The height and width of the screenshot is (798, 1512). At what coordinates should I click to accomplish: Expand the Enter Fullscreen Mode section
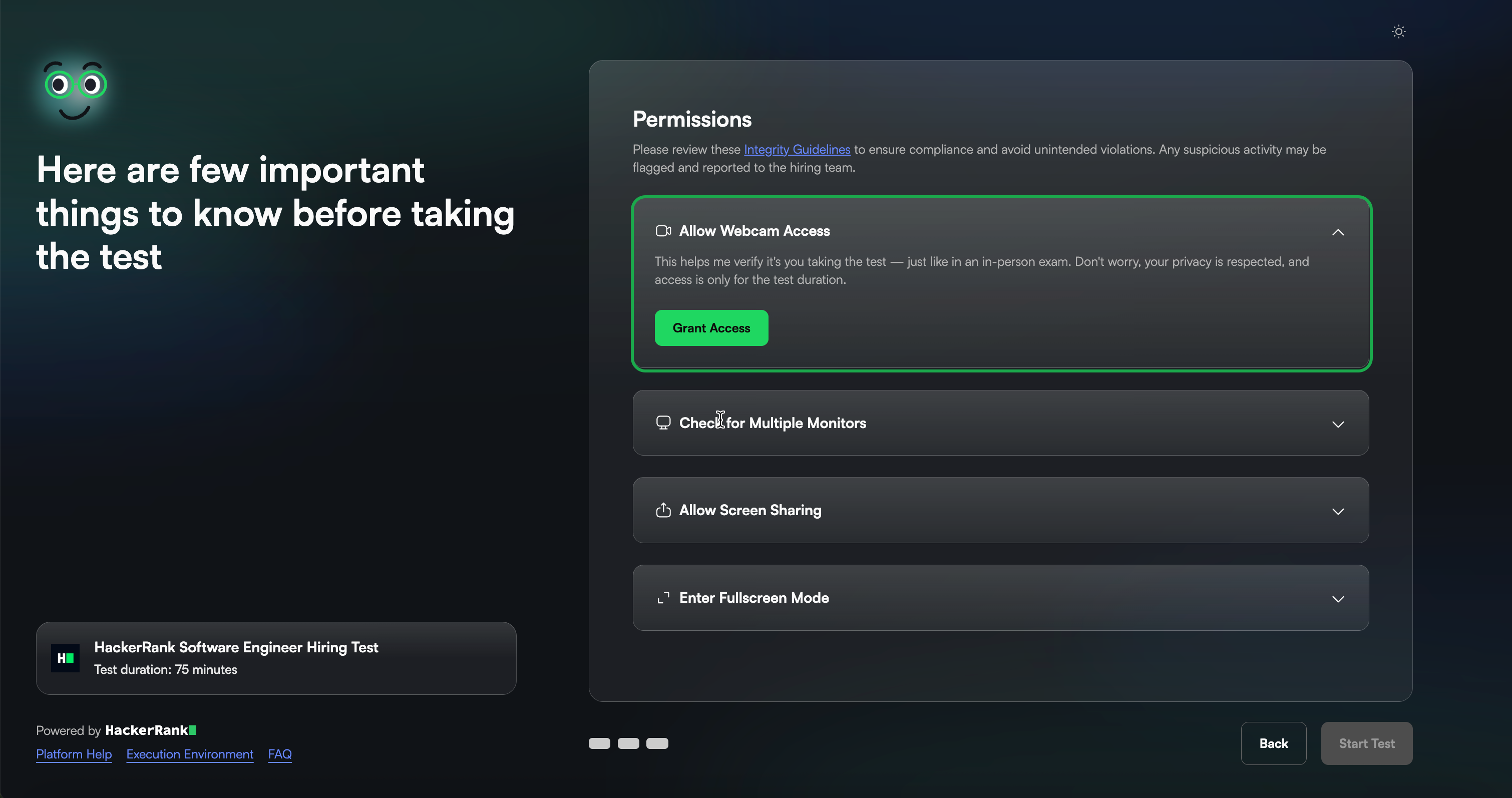pos(1338,599)
